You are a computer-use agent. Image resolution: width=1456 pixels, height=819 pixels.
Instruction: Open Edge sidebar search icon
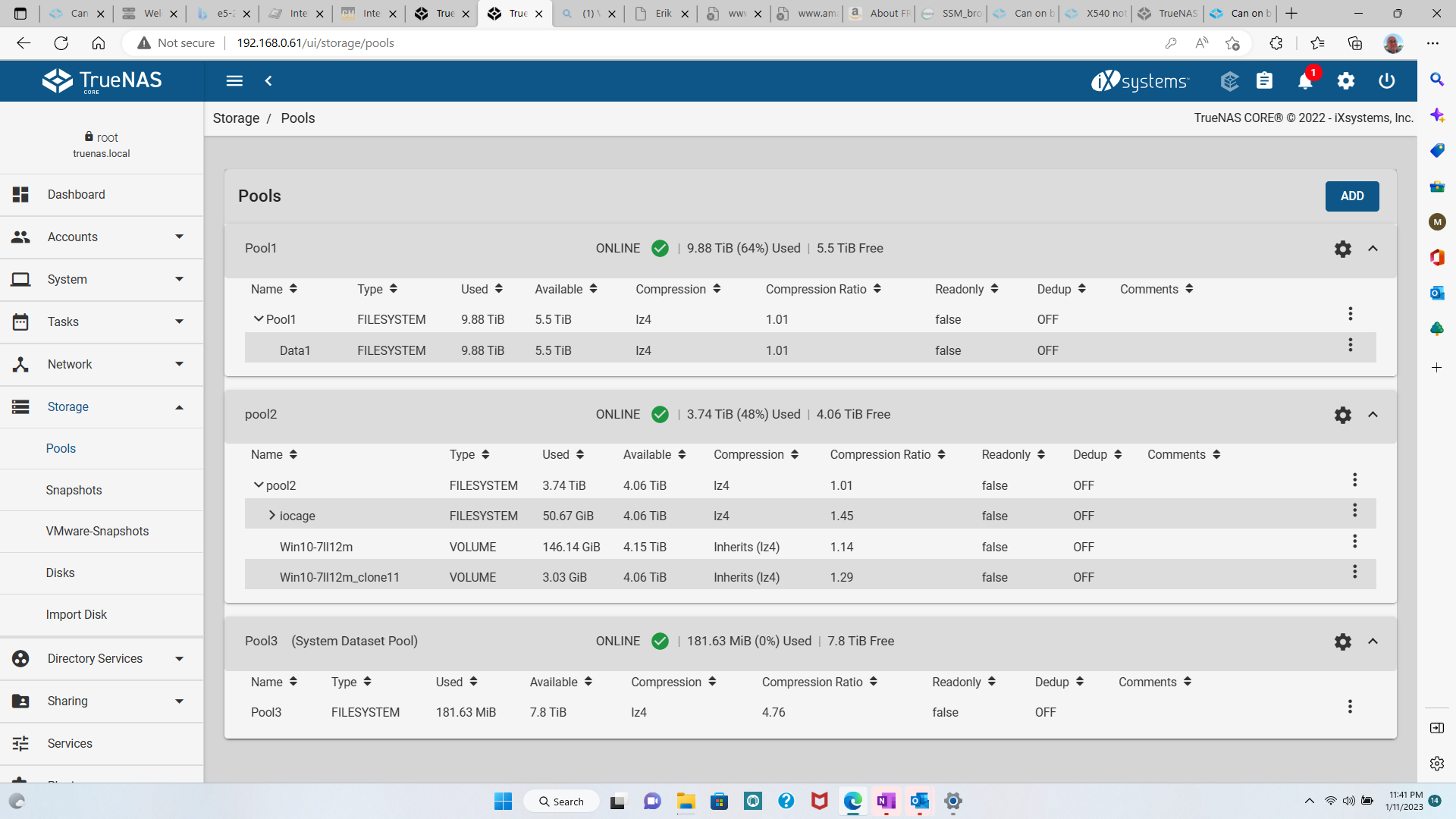point(1436,80)
